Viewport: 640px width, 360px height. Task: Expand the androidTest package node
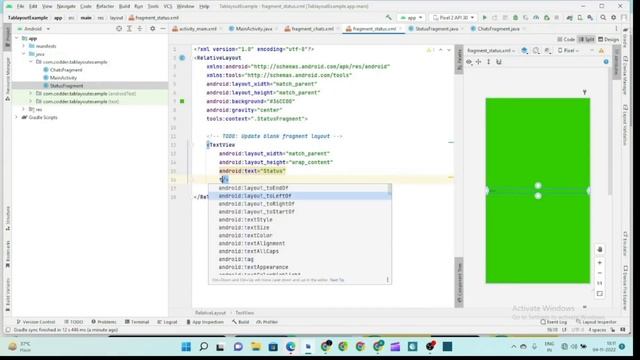pos(31,93)
